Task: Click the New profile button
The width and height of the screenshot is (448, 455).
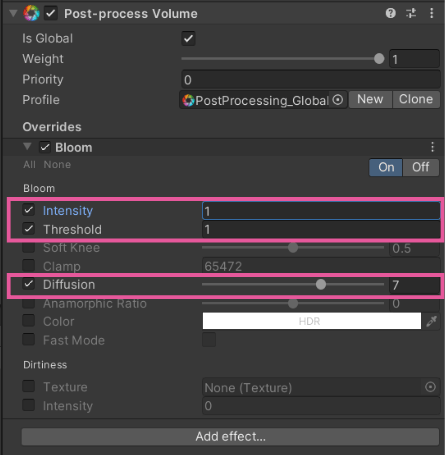Action: coord(370,99)
